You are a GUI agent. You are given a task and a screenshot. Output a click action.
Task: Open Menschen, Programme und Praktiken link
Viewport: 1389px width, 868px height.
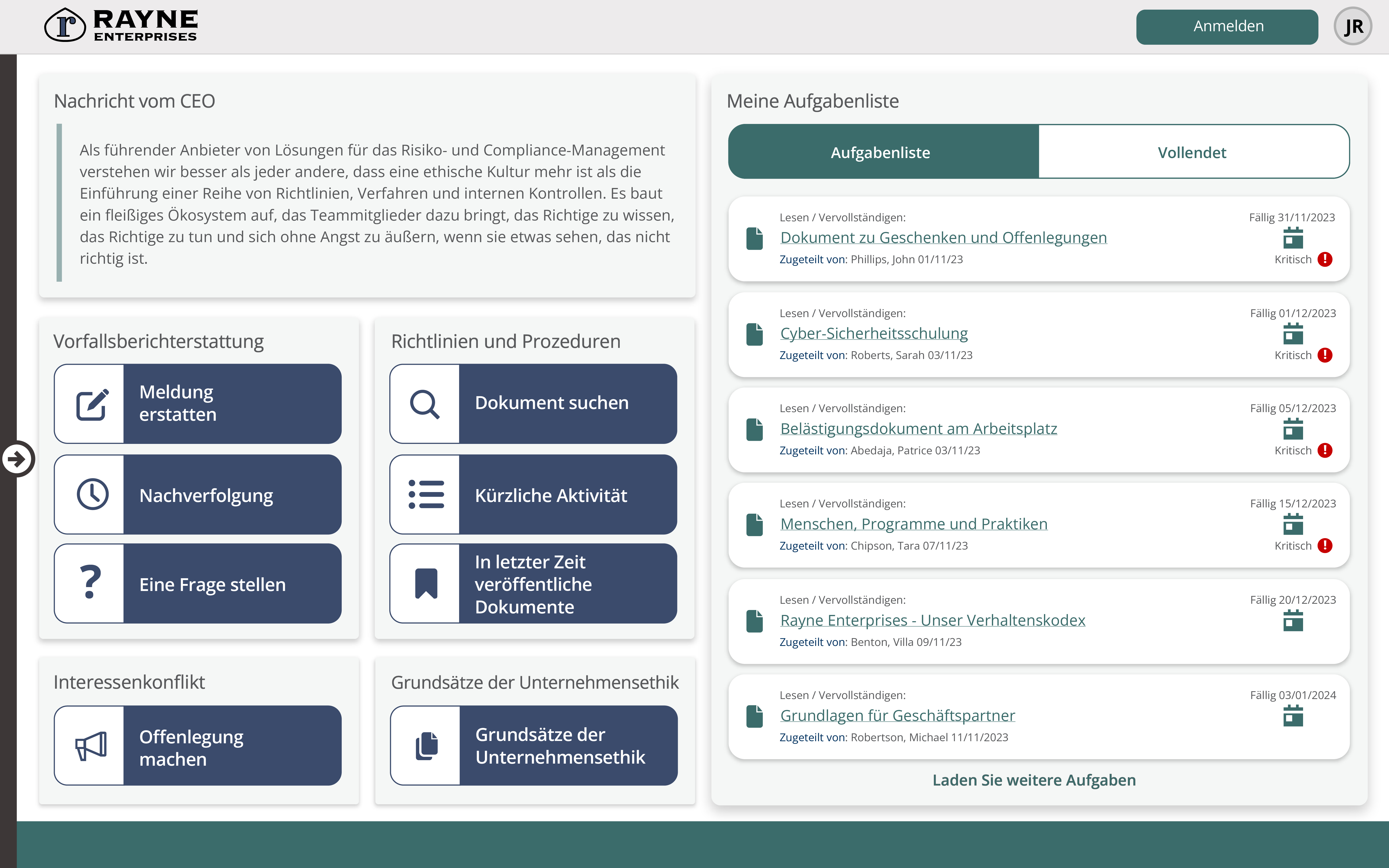point(914,524)
